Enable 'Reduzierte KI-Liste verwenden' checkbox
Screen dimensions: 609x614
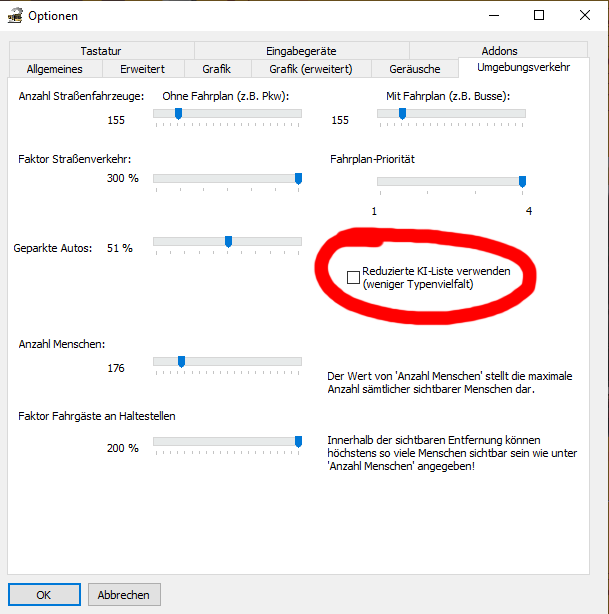353,277
